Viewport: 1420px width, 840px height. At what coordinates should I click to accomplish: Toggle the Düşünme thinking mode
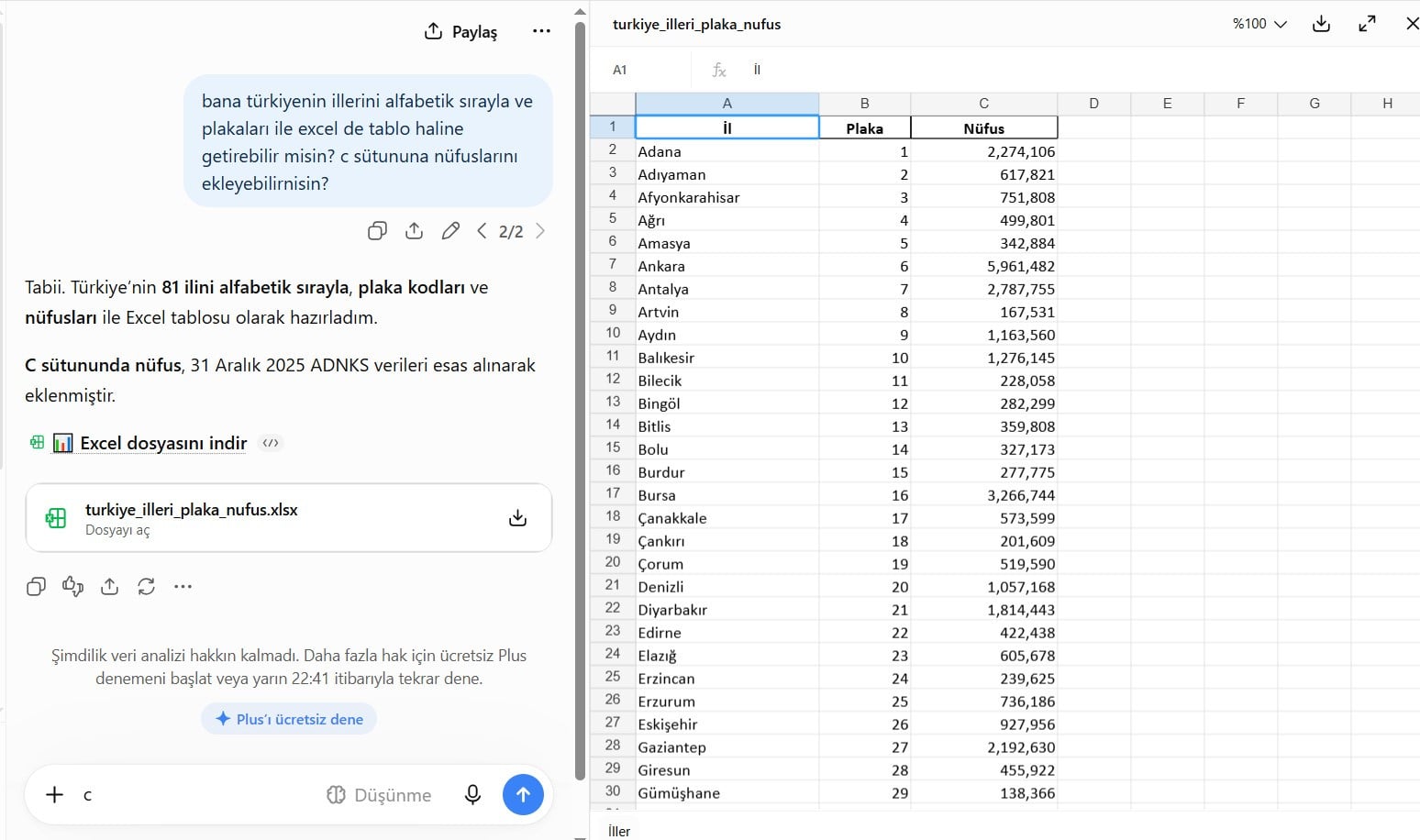pos(379,795)
